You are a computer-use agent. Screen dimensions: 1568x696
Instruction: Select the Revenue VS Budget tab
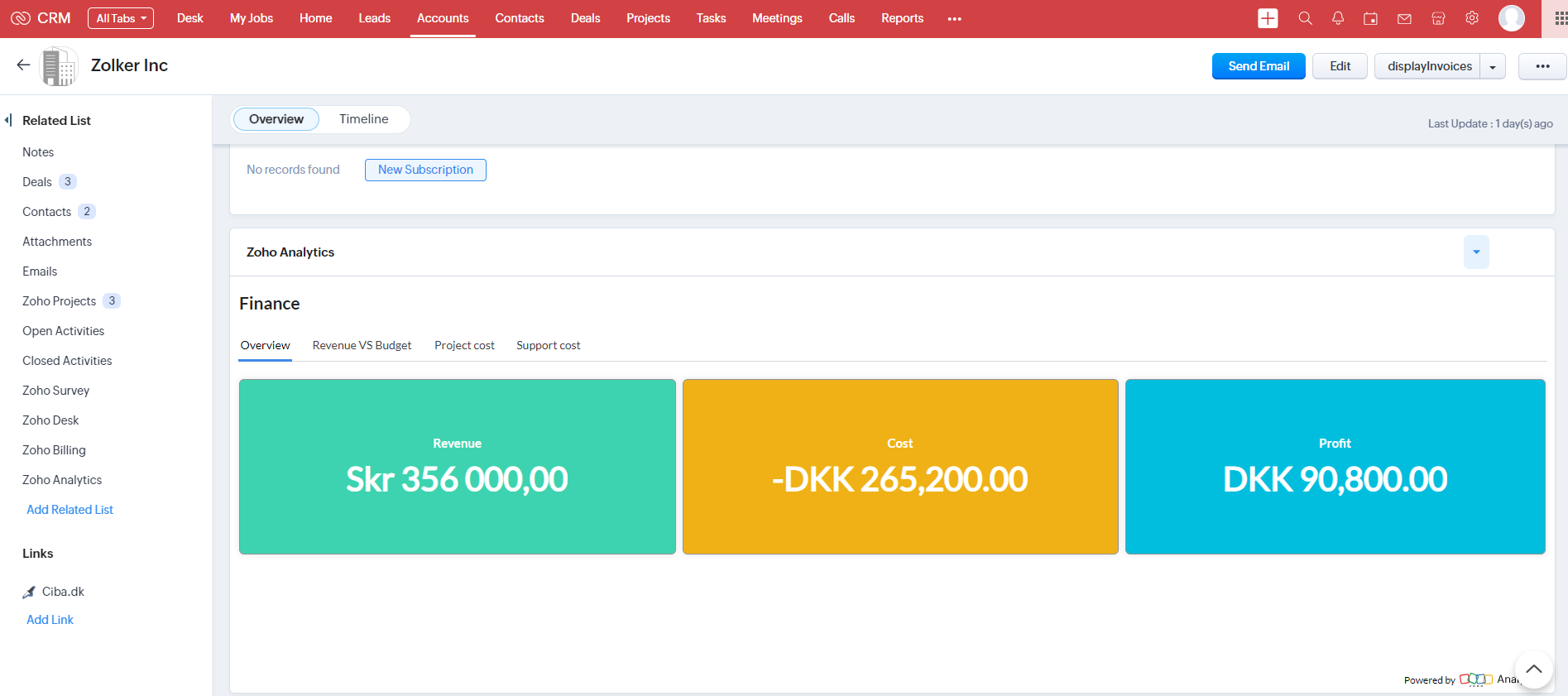click(362, 345)
